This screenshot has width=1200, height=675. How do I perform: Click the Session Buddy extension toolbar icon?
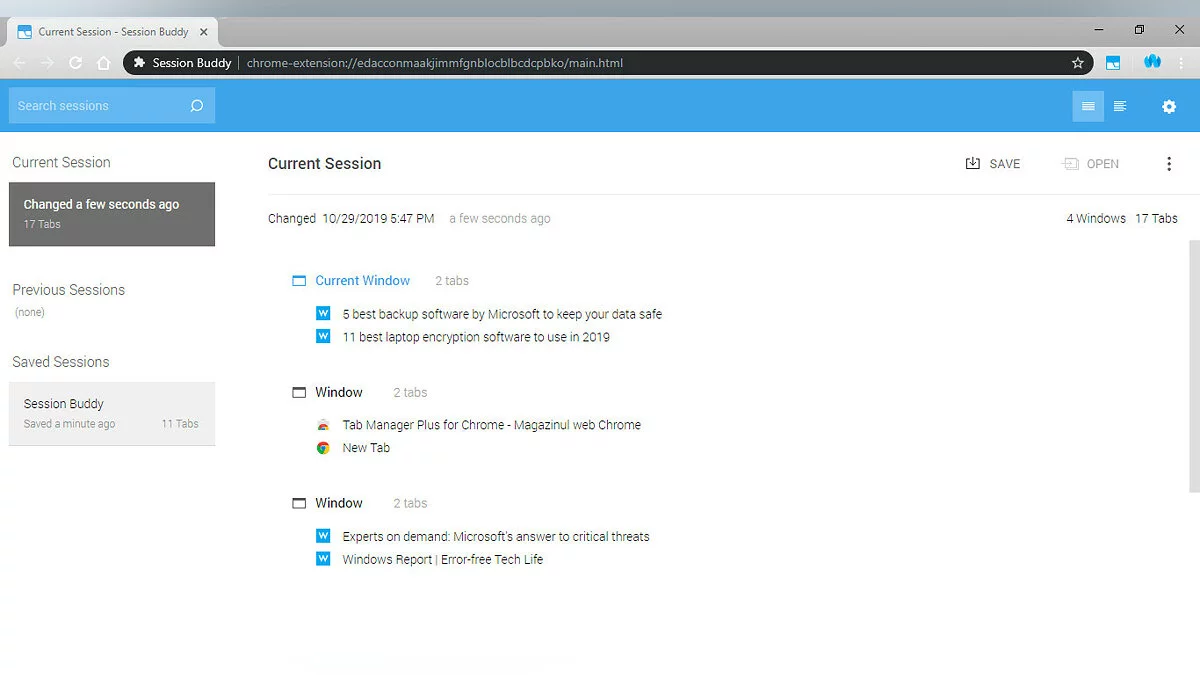tap(1113, 63)
